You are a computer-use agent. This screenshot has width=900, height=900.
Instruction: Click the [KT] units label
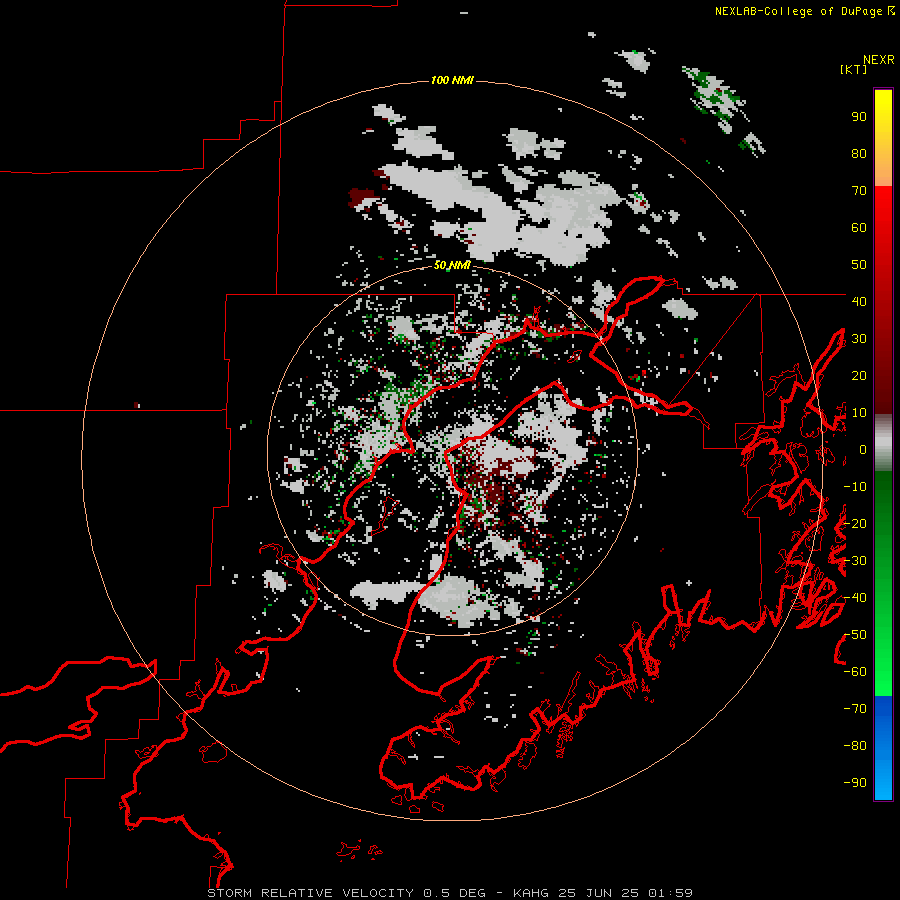(x=854, y=69)
